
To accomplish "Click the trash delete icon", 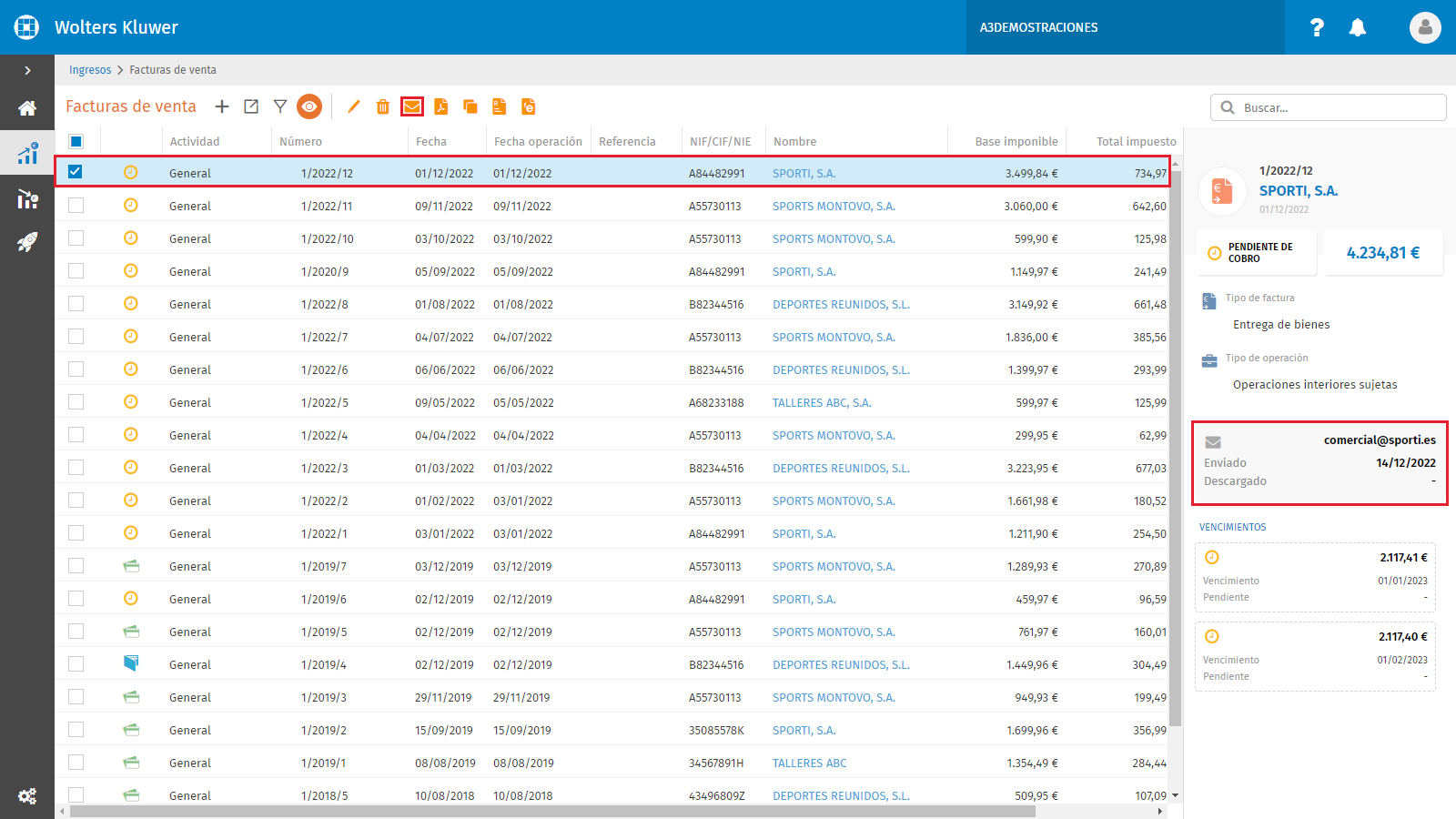I will click(383, 106).
